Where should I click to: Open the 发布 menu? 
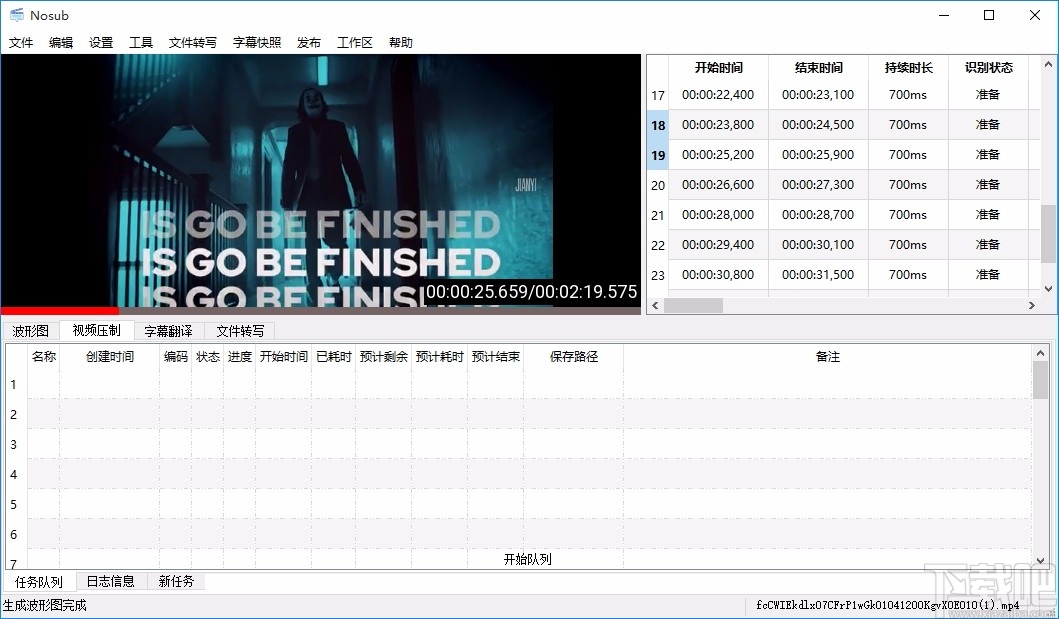[309, 43]
